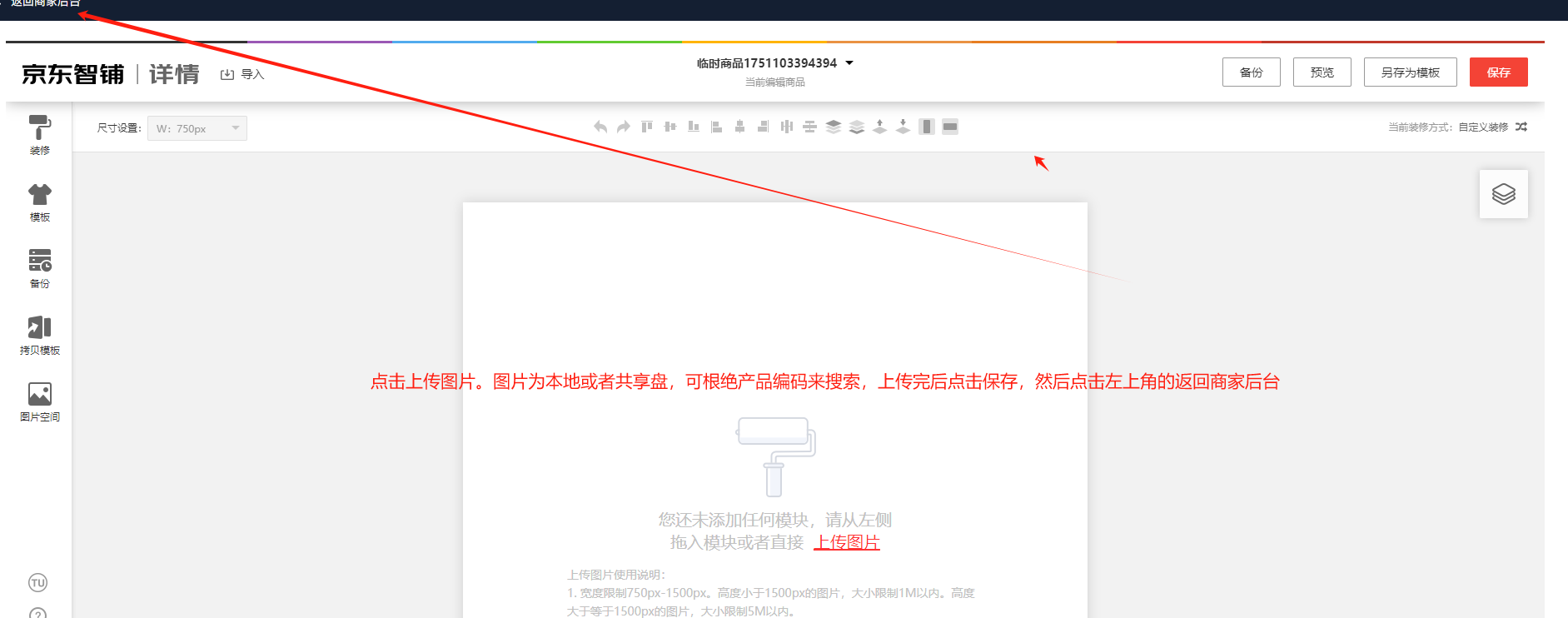1568x618 pixels.
Task: Click 导入 import in the header
Action: 242,74
